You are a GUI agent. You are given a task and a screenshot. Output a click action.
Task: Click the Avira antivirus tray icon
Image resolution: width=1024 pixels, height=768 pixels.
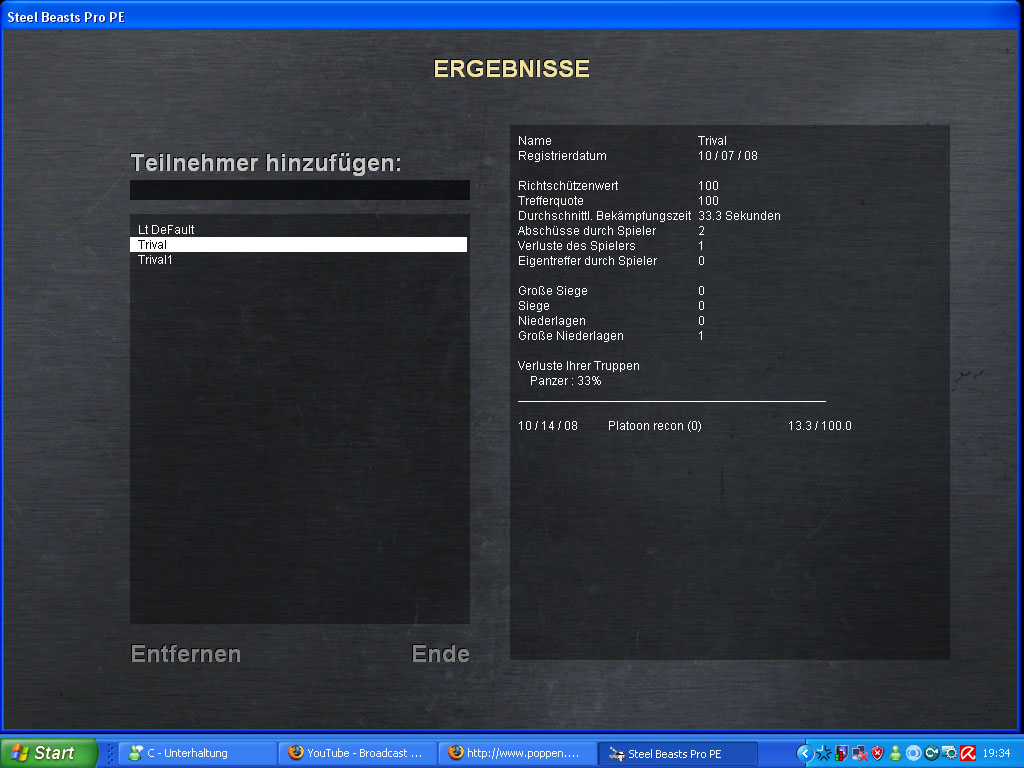(968, 753)
